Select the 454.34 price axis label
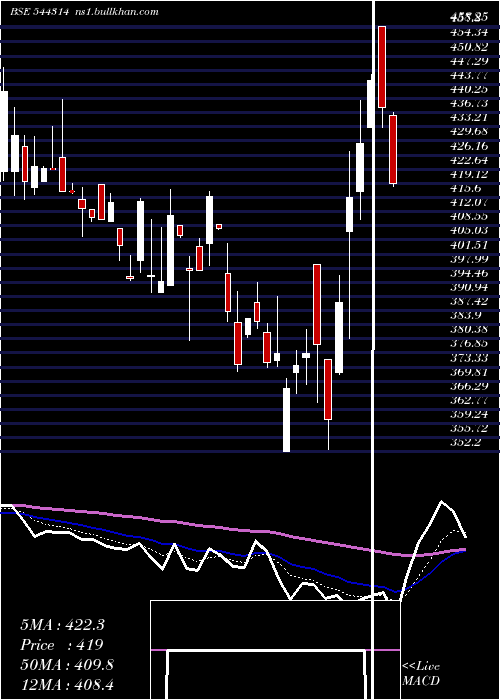 click(x=468, y=32)
